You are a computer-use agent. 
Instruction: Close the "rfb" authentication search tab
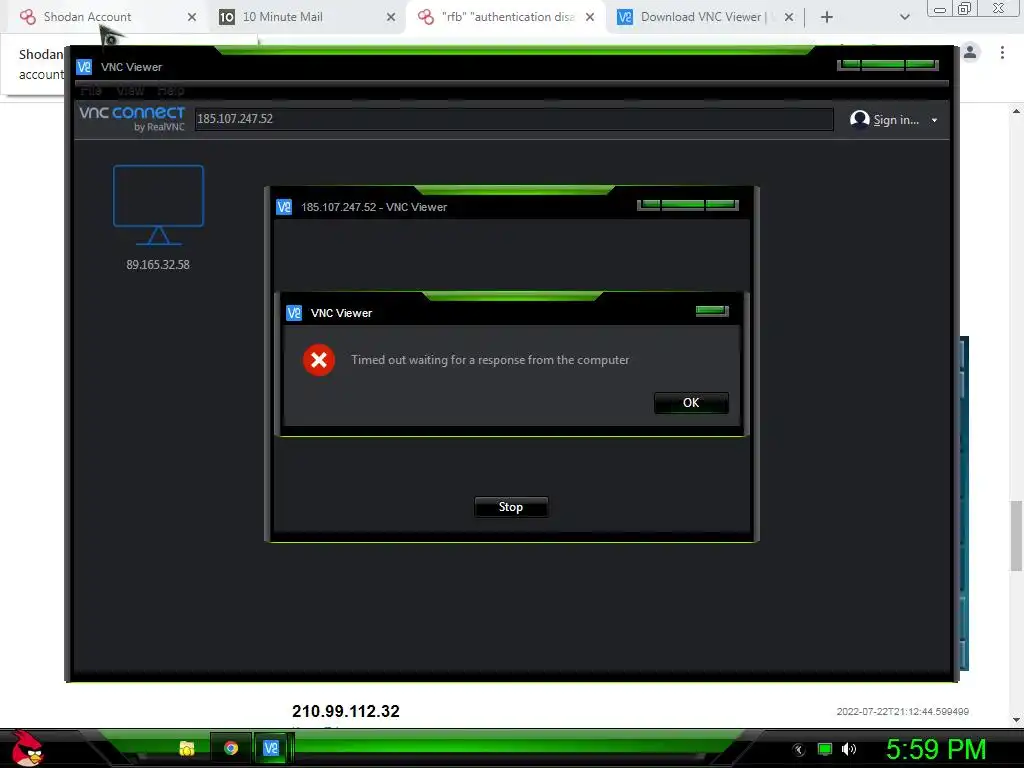click(590, 17)
